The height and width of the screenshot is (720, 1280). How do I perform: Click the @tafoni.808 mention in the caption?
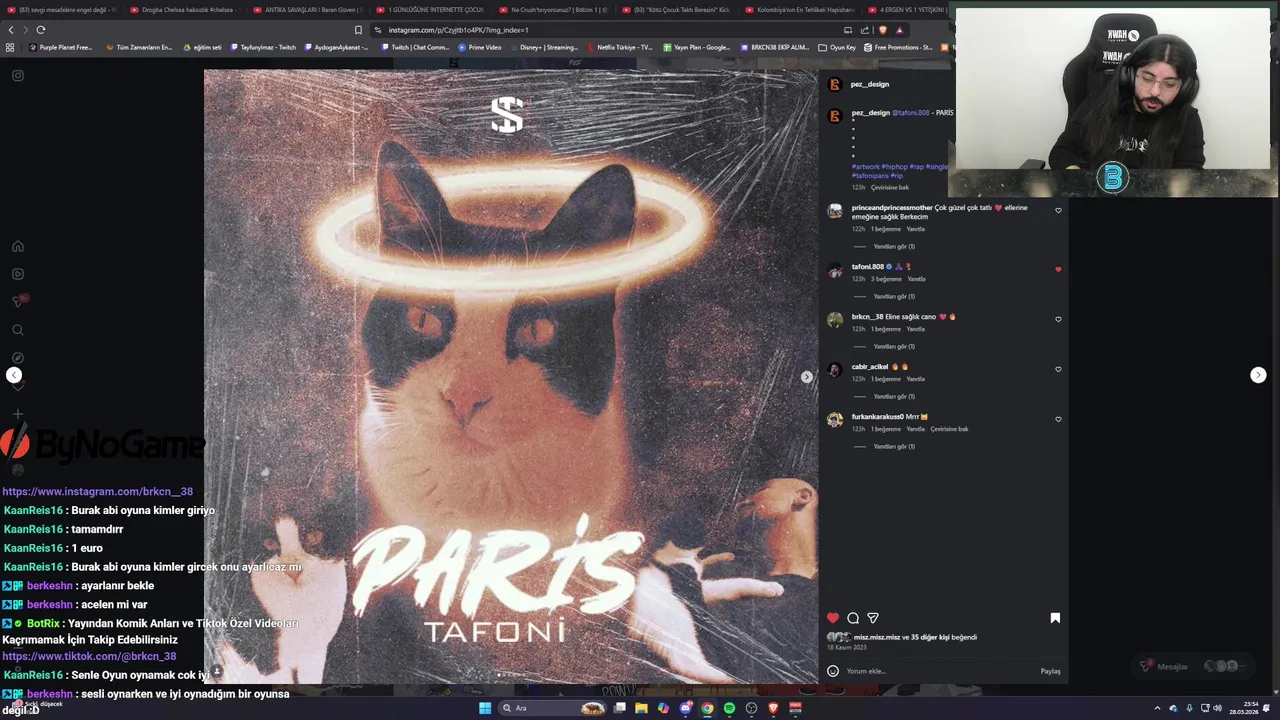910,113
